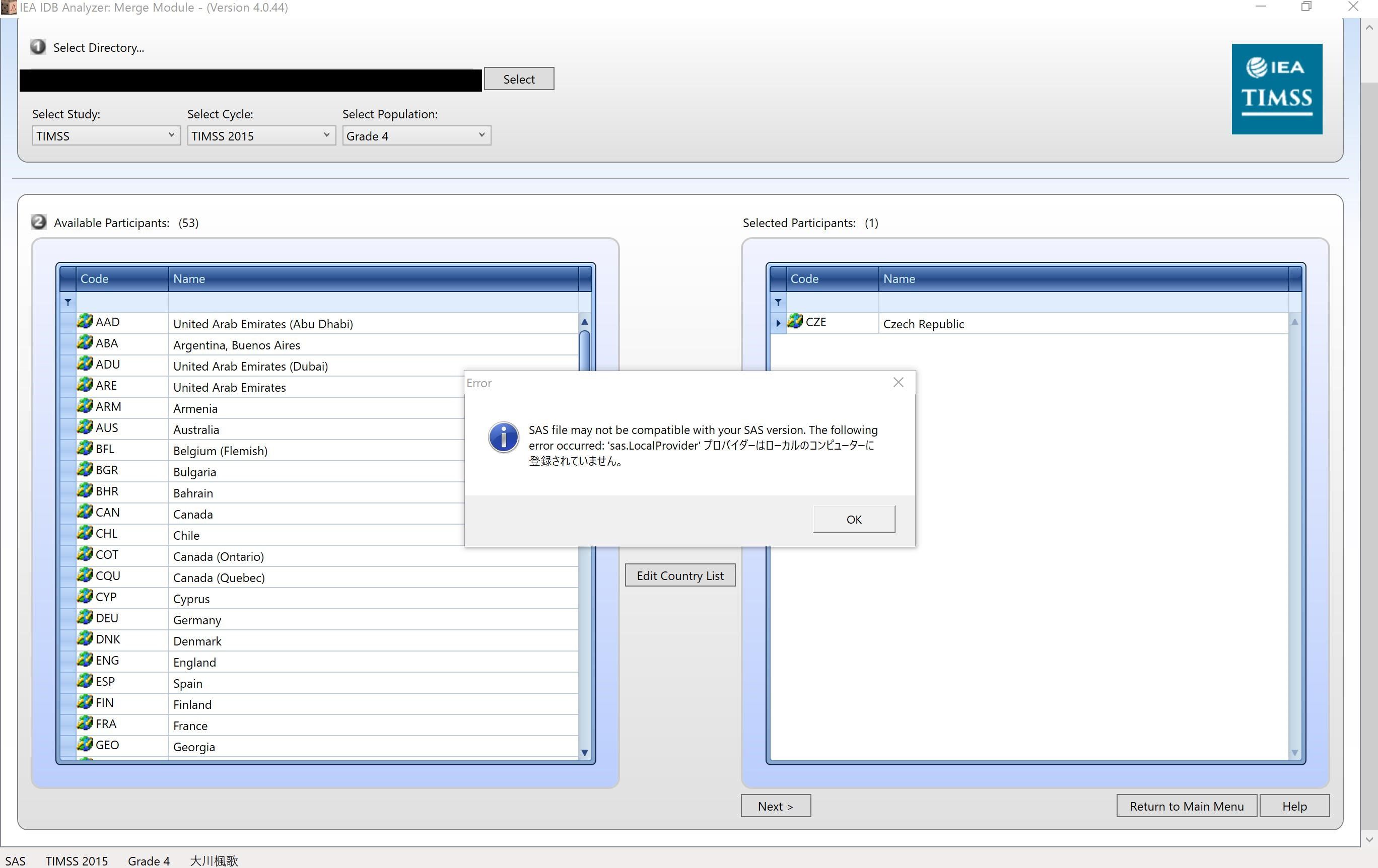
Task: Click the Canada flag icon
Action: [84, 512]
